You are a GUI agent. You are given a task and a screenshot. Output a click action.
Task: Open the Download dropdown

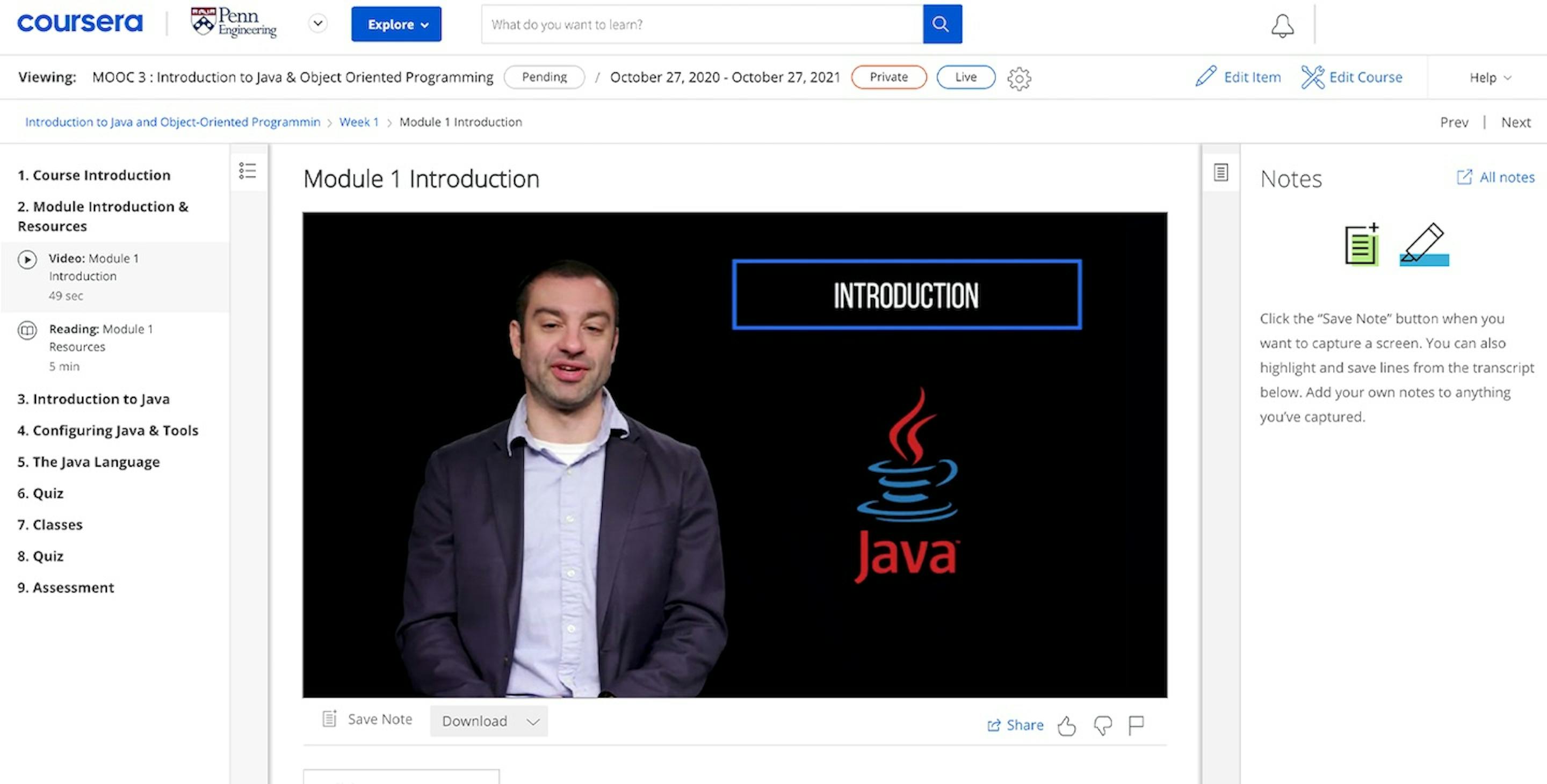pyautogui.click(x=489, y=721)
